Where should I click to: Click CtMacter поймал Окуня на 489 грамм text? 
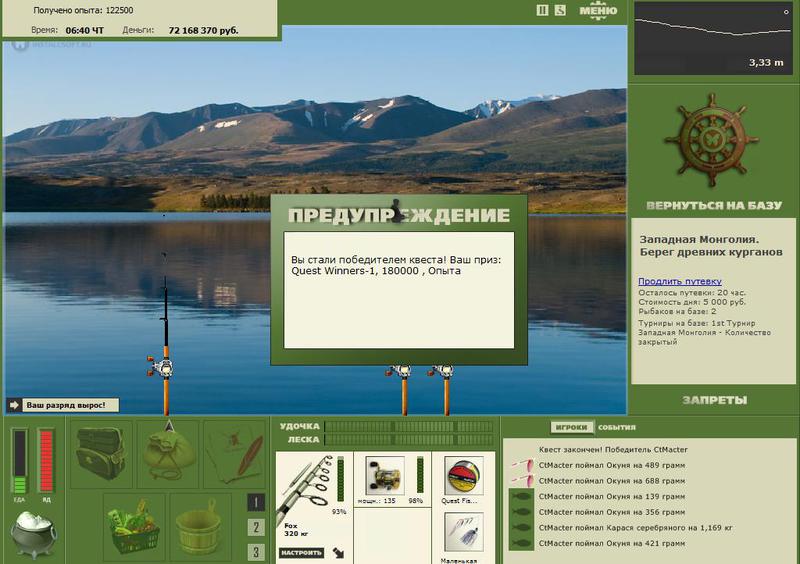[612, 465]
